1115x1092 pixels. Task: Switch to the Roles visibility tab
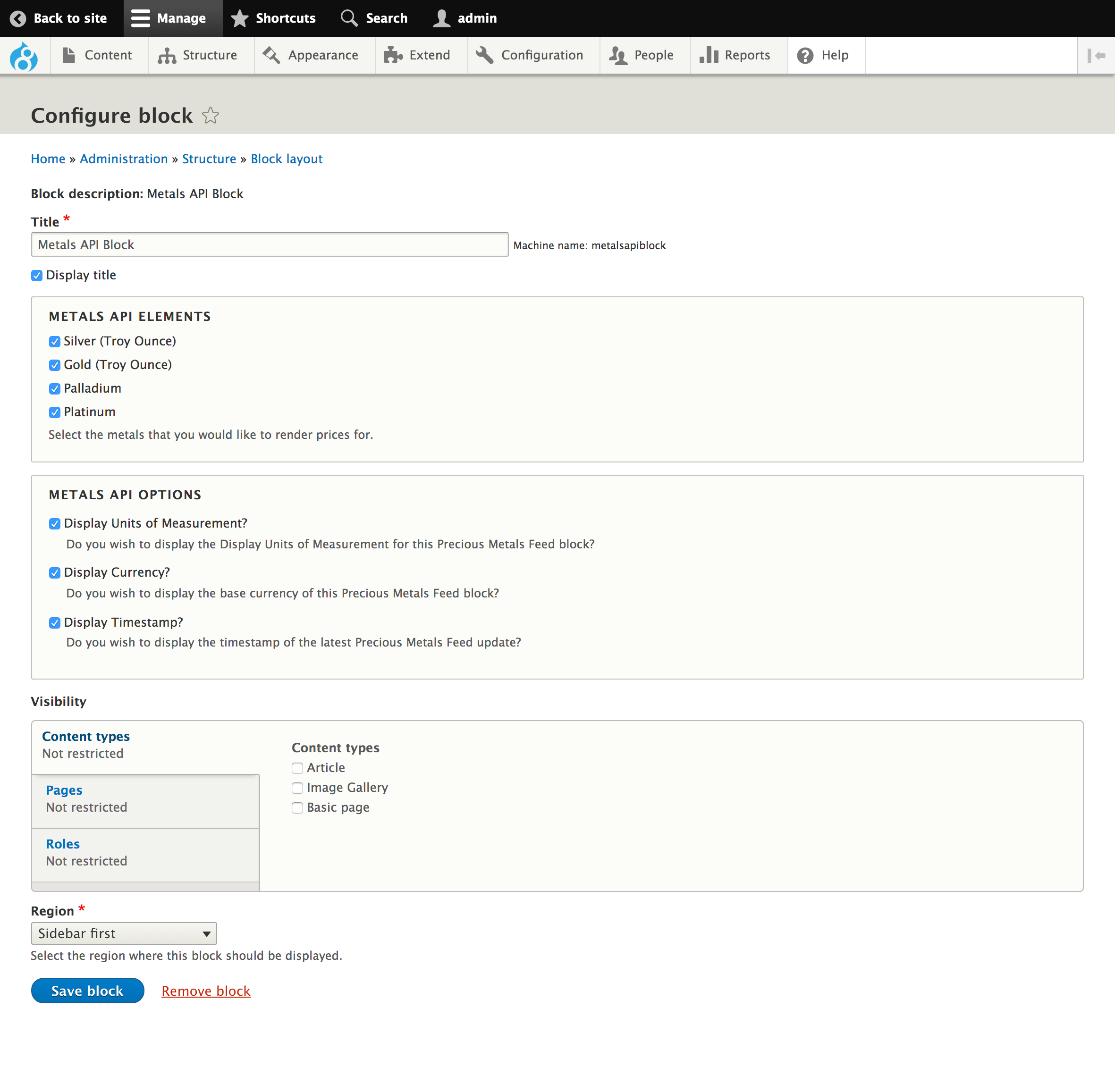(62, 844)
